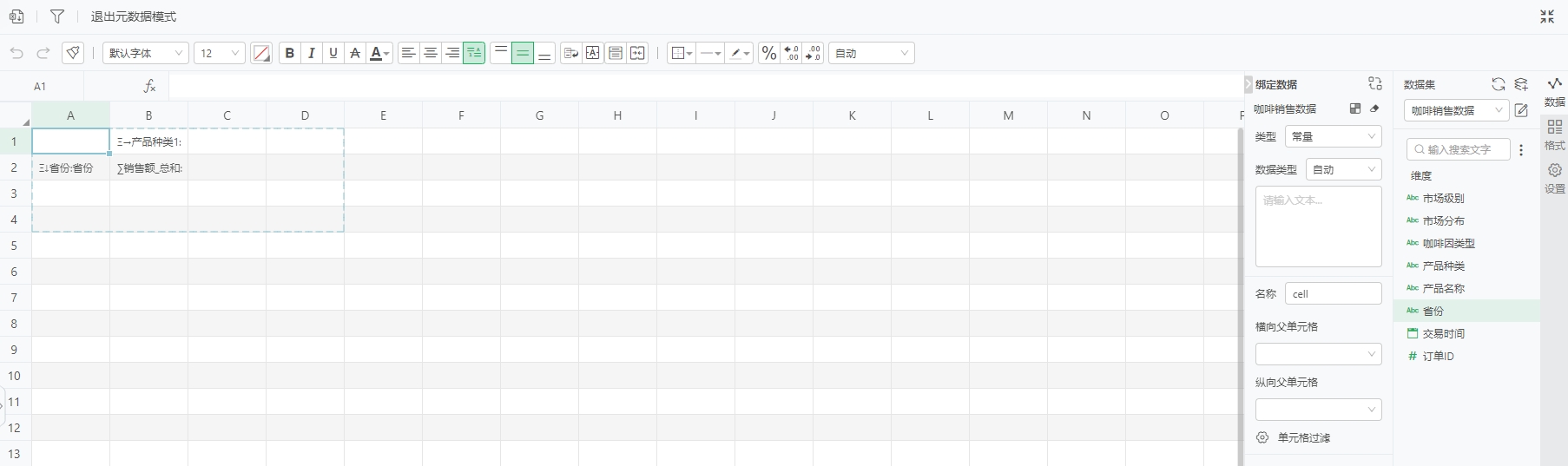The height and width of the screenshot is (466, 1568).
Task: Switch to the 设置 tab
Action: [x=1554, y=178]
